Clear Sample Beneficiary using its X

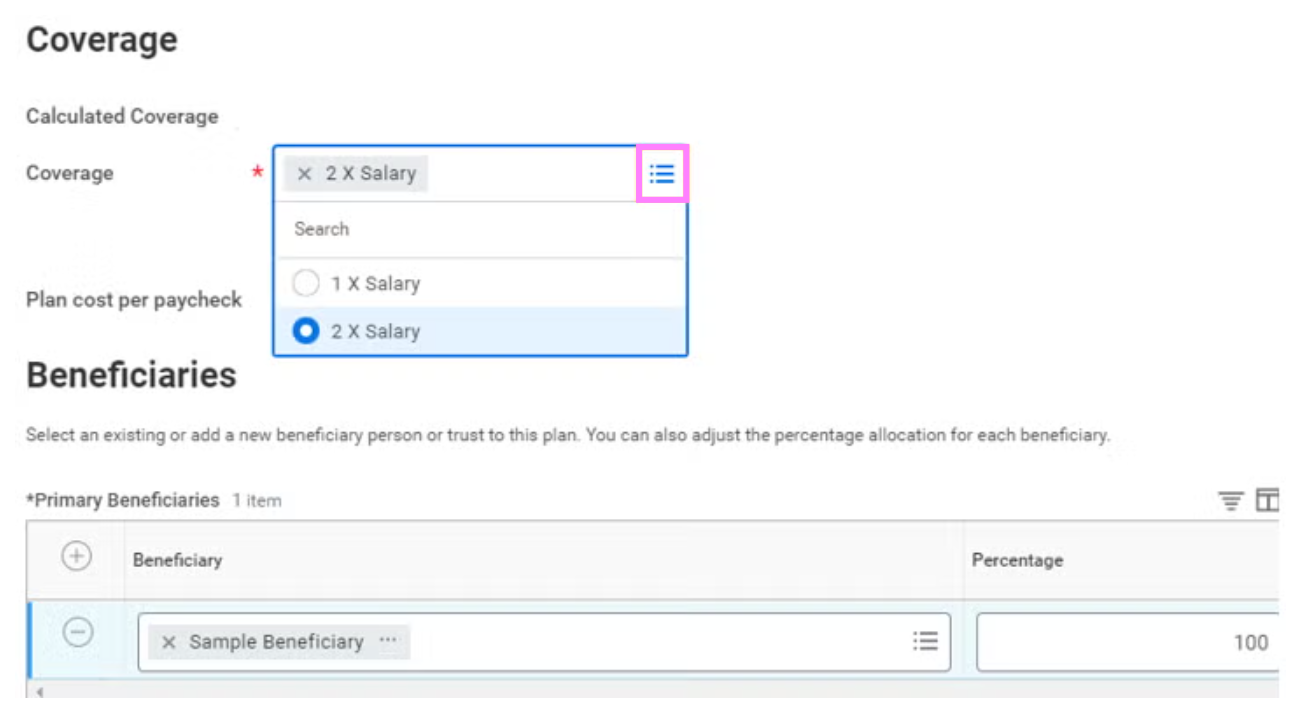pyautogui.click(x=169, y=642)
